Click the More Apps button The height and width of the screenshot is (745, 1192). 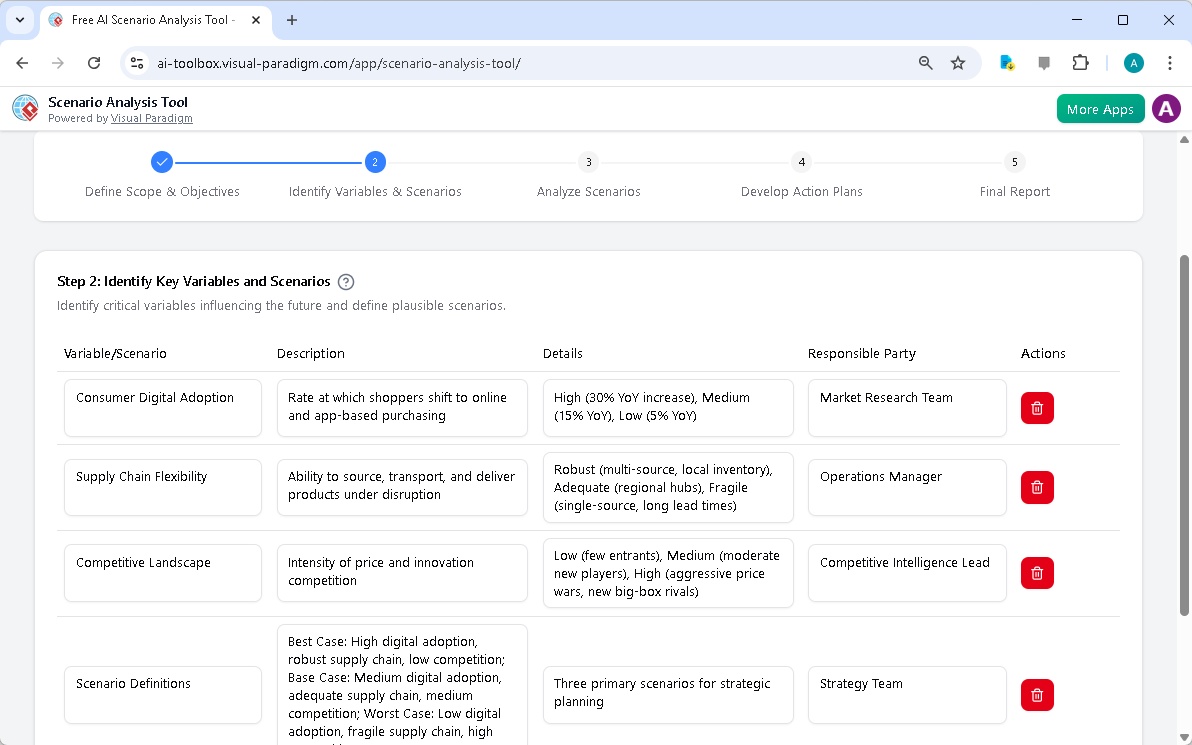pos(1100,108)
